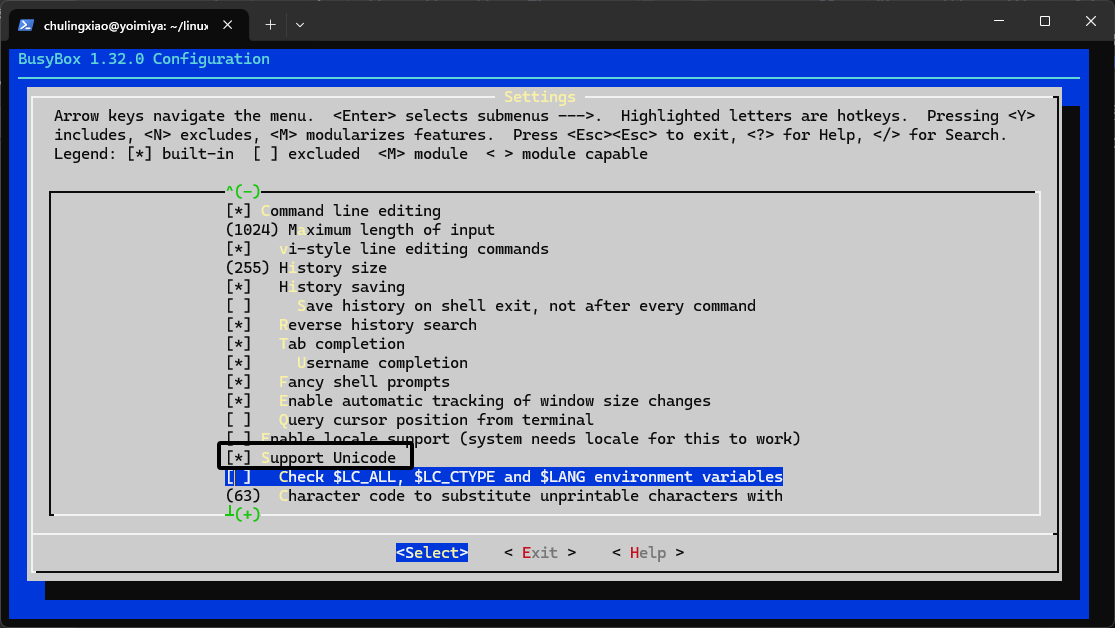Toggle Command line editing option
The height and width of the screenshot is (628, 1115).
click(x=334, y=211)
